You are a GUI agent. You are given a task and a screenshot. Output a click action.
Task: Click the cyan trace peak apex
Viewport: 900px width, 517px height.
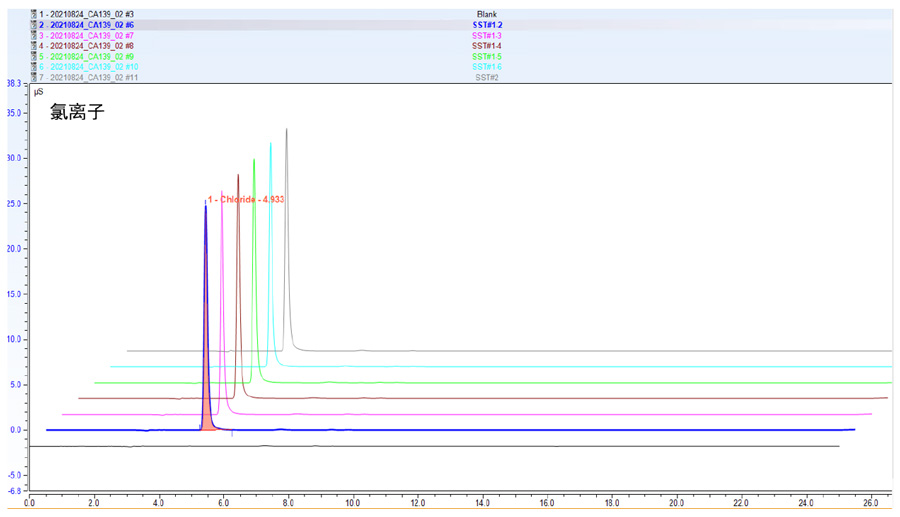tap(270, 144)
